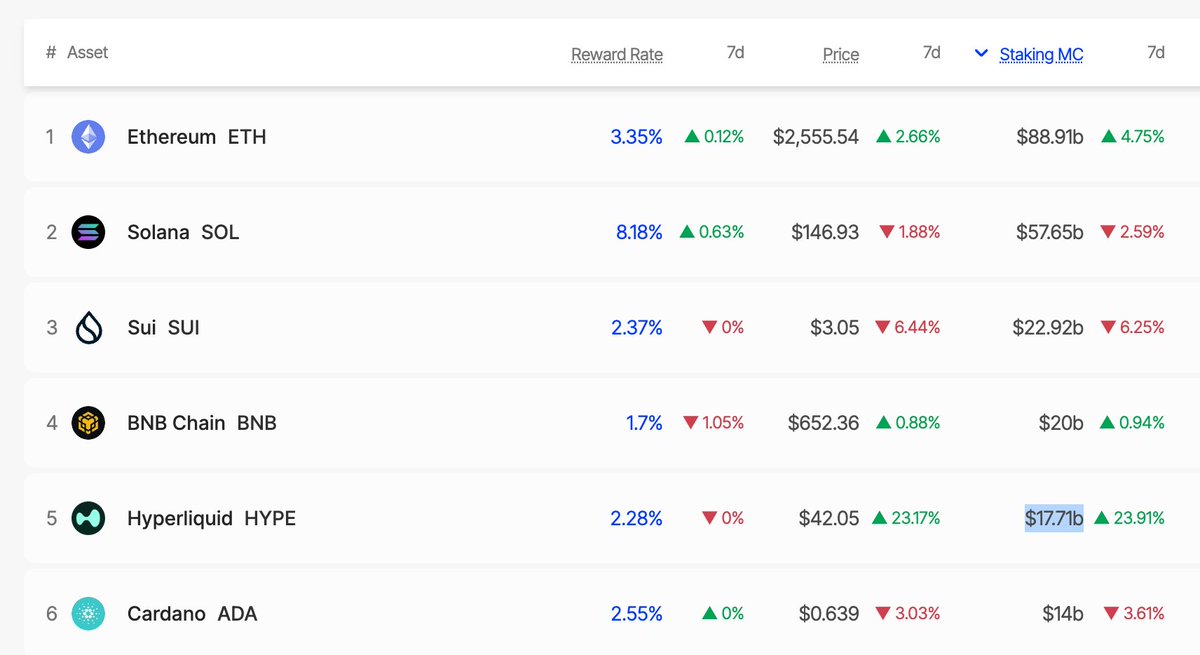Viewport: 1200px width, 655px height.
Task: Open the Ethereum ETH asset name
Action: pos(197,137)
